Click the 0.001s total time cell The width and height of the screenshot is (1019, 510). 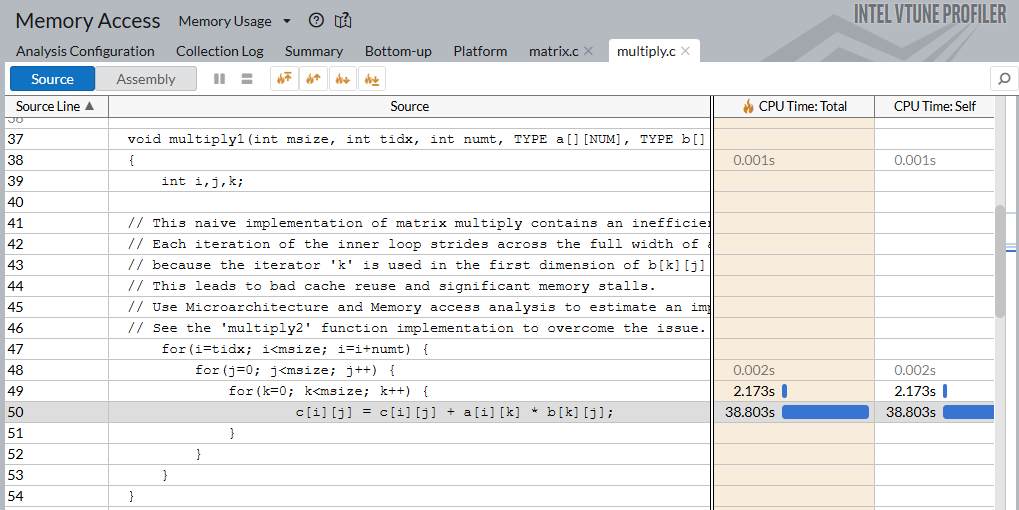[x=754, y=160]
